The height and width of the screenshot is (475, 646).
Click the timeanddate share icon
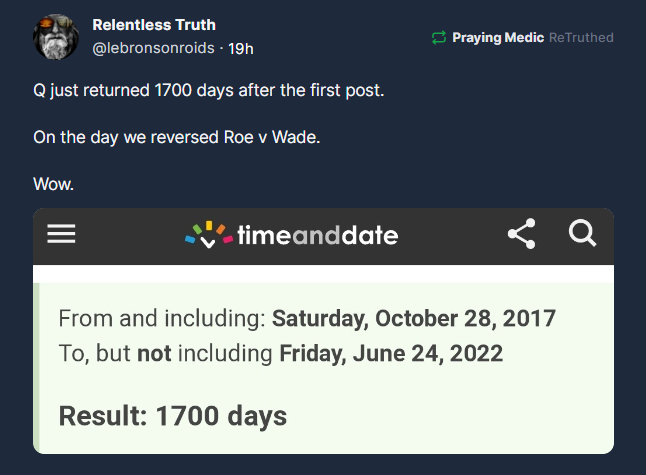pos(521,235)
